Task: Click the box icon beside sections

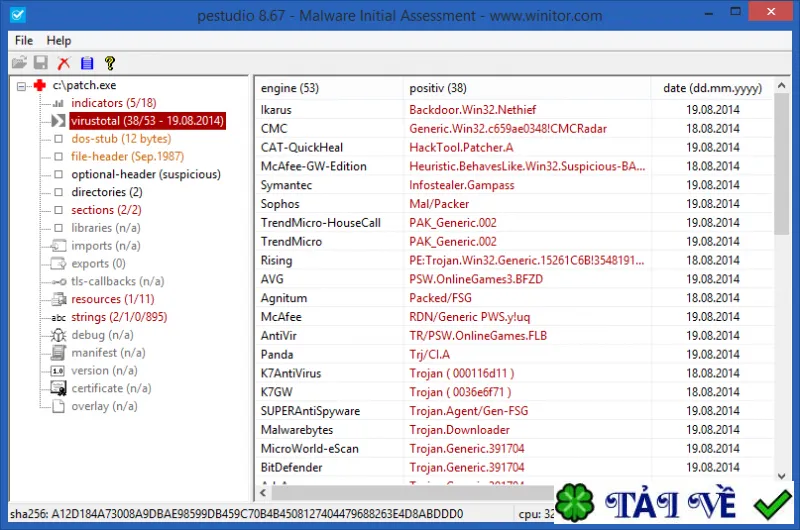Action: (x=58, y=210)
